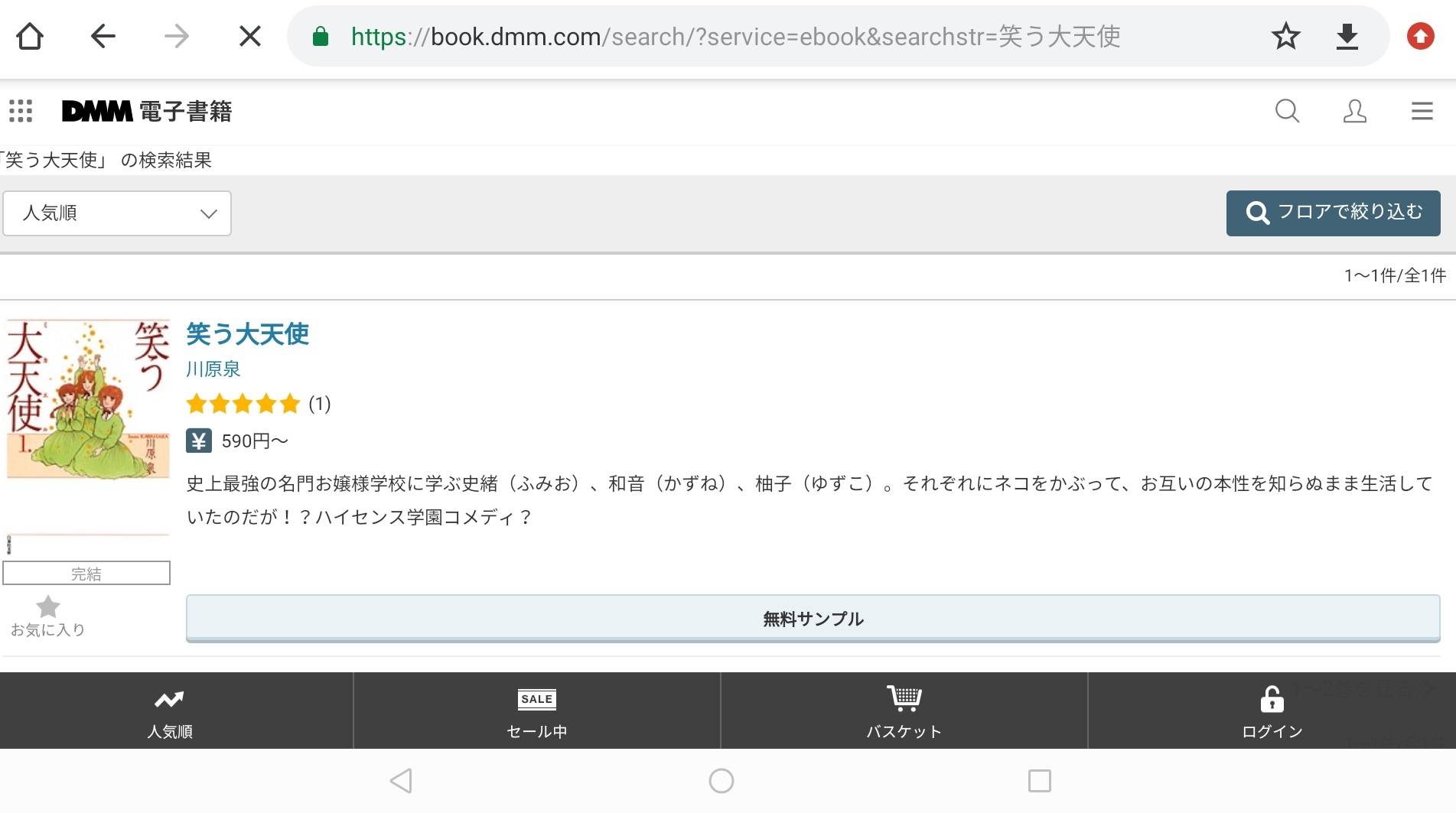Open browser downloads icon

[x=1347, y=36]
